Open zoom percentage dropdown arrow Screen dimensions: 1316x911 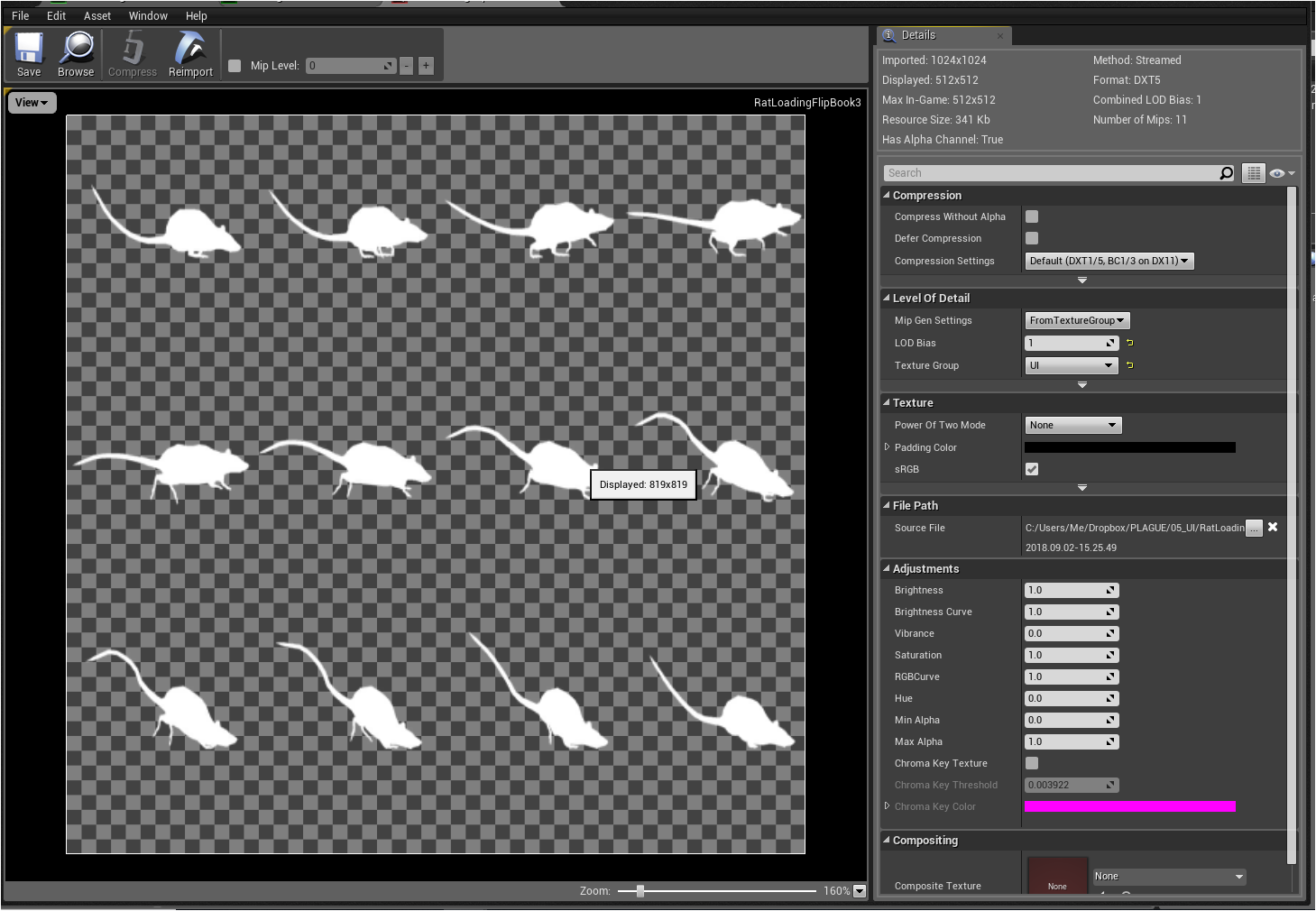tap(860, 891)
